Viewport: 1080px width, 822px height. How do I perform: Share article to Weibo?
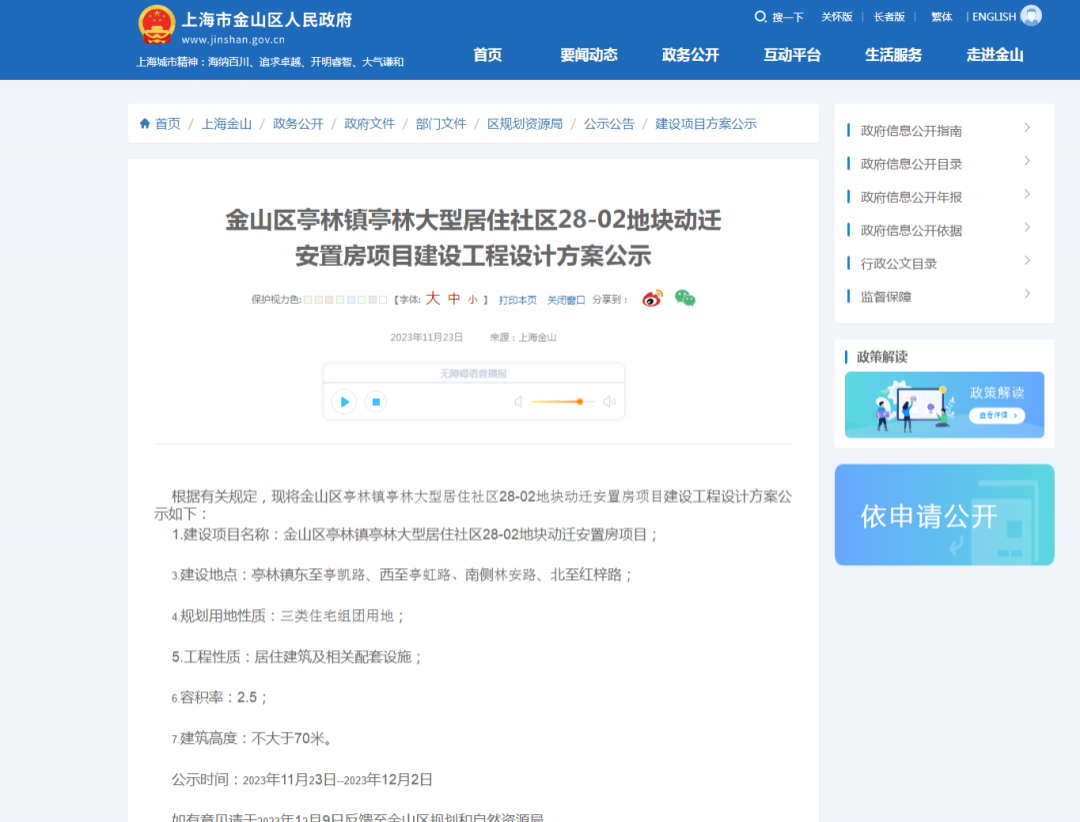click(652, 299)
